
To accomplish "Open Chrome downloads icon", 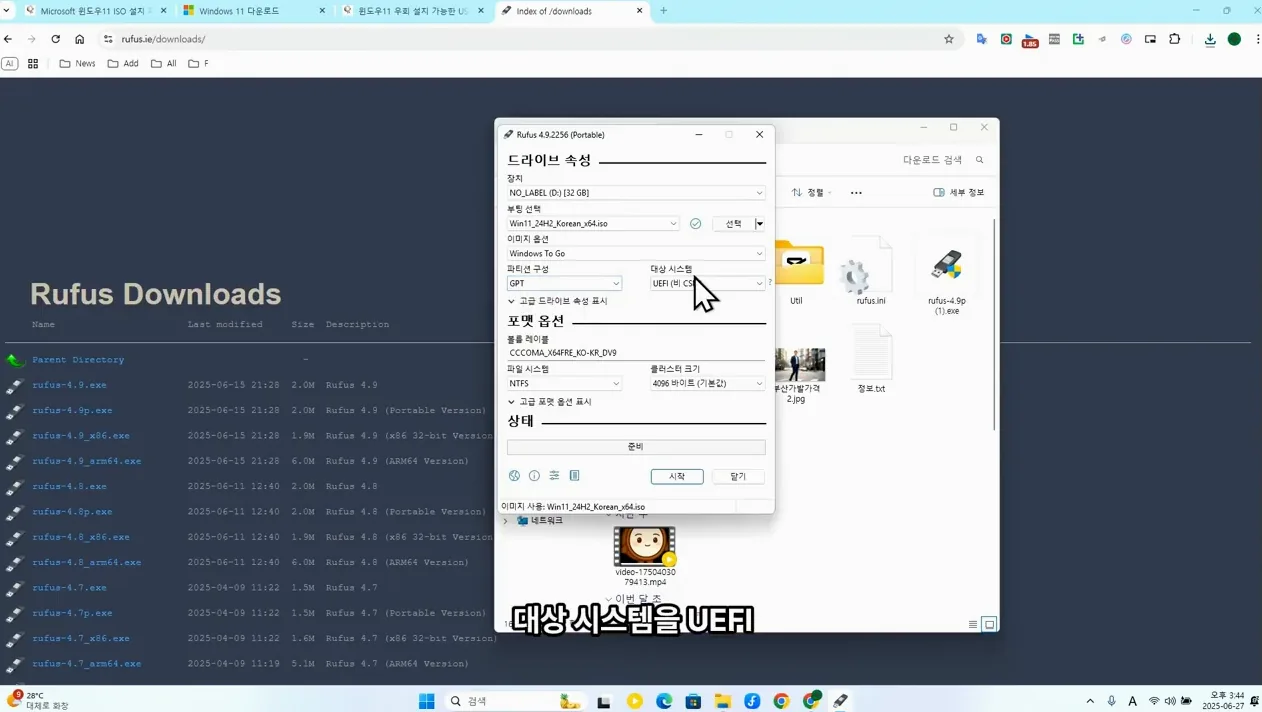I will click(1210, 39).
